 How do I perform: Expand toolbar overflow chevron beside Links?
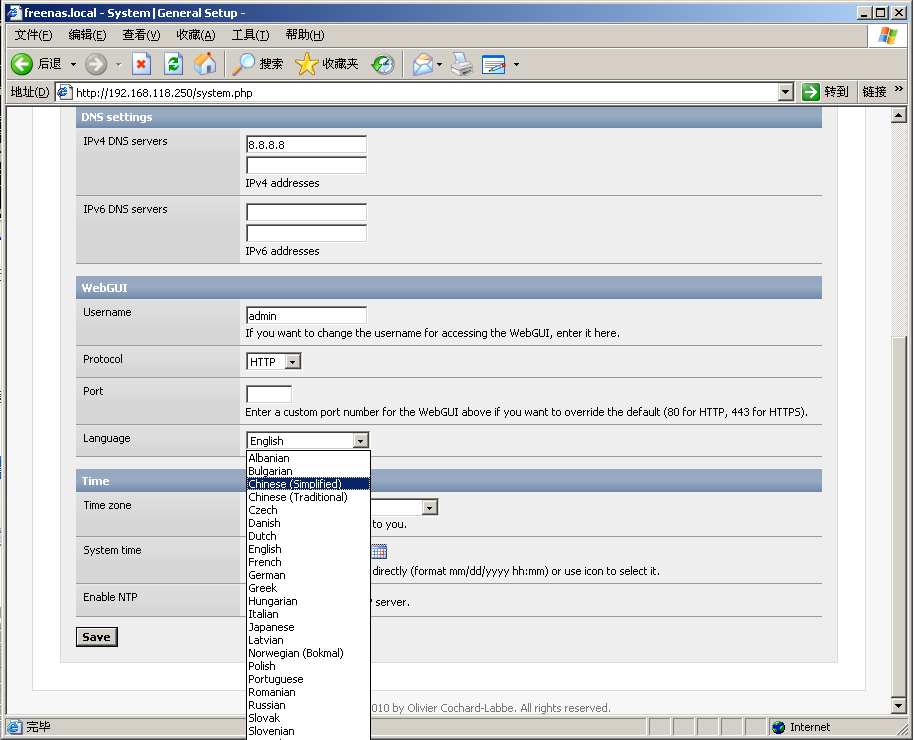(x=898, y=89)
